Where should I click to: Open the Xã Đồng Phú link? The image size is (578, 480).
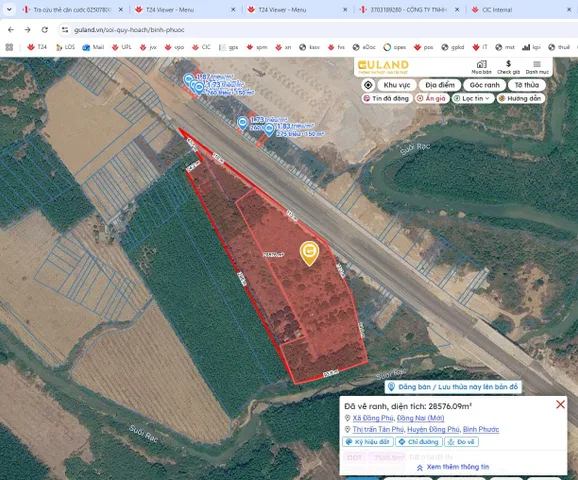(373, 418)
